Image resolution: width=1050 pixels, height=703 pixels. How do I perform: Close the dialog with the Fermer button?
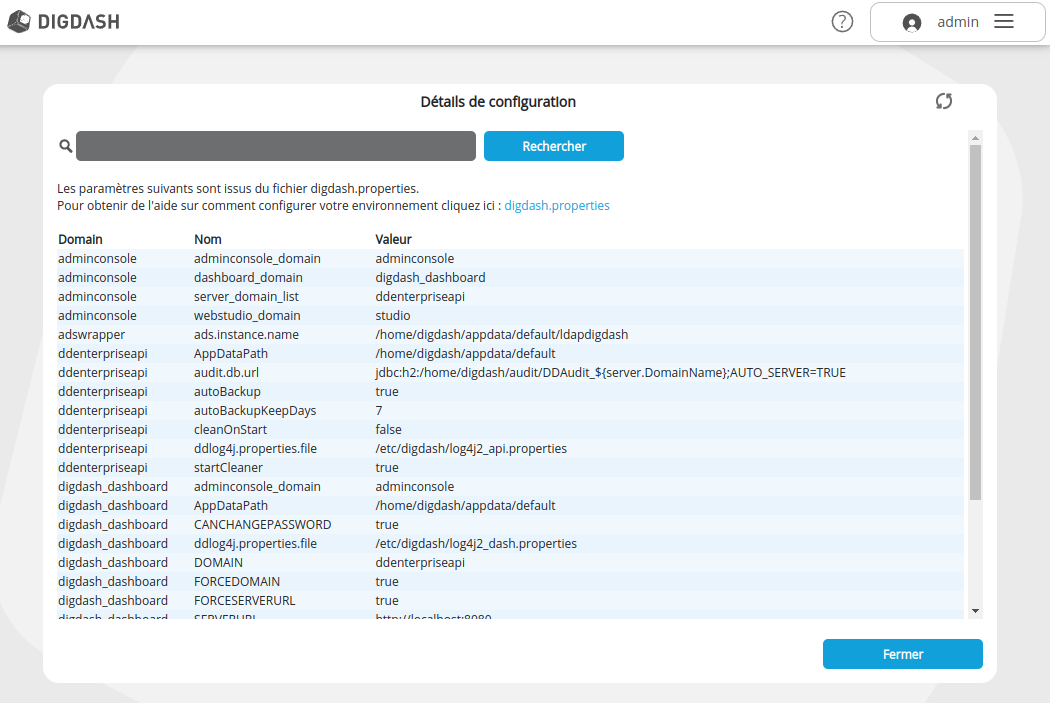point(903,654)
